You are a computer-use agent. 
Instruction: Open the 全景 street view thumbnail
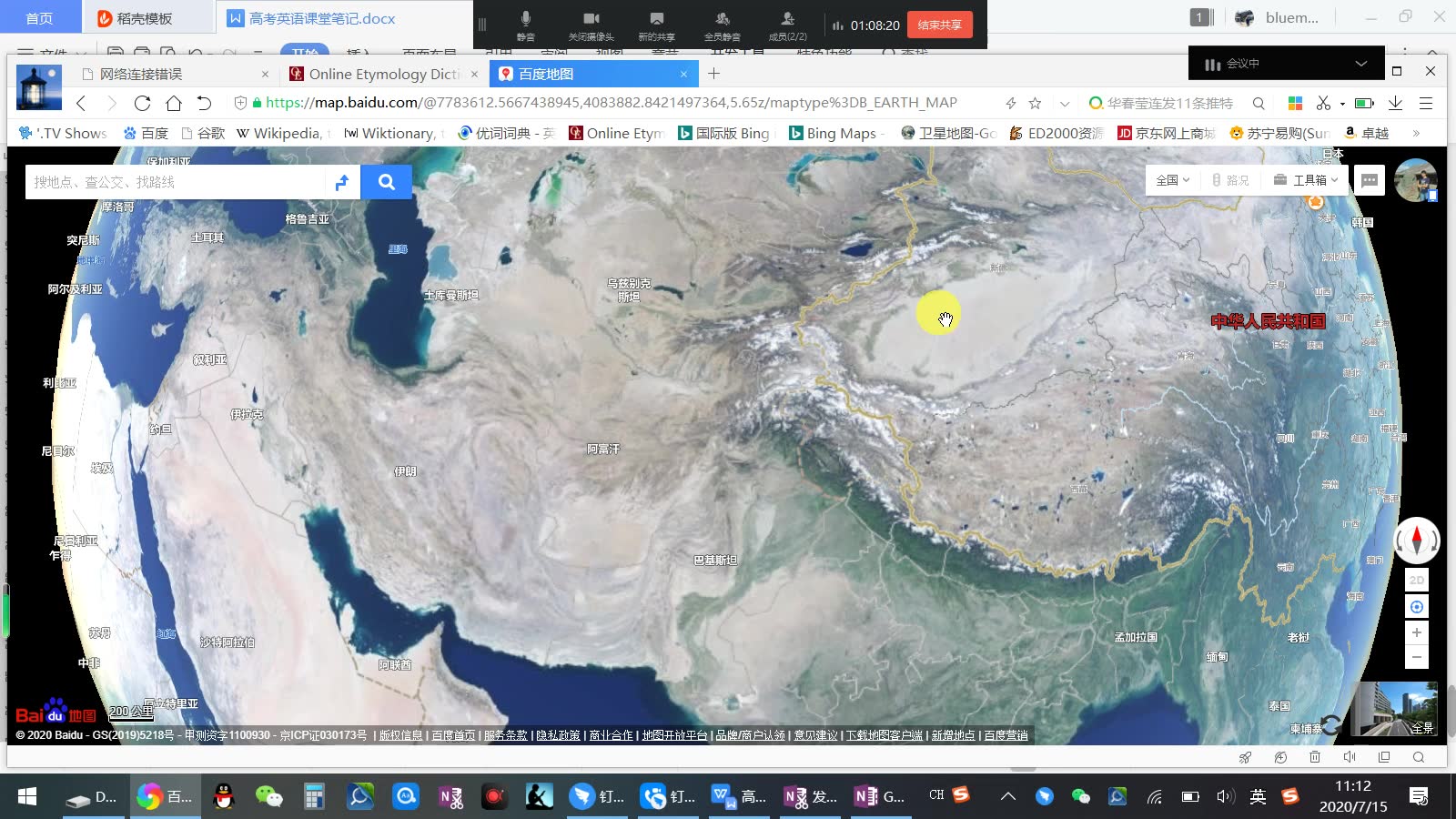click(x=1394, y=709)
